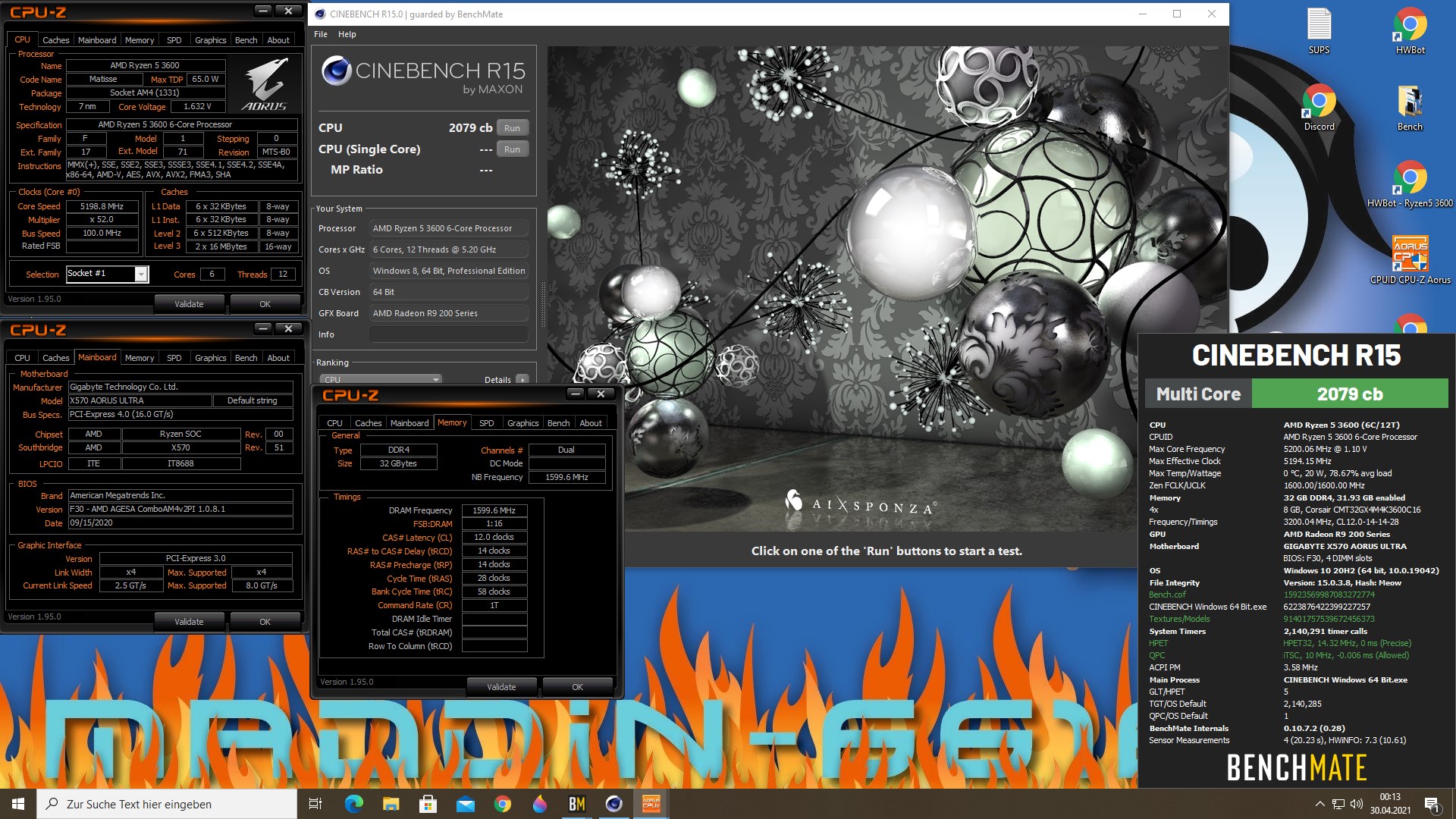Open Graphics tab in the CPU-Z Mainboard window
1456x819 pixels.
click(210, 358)
